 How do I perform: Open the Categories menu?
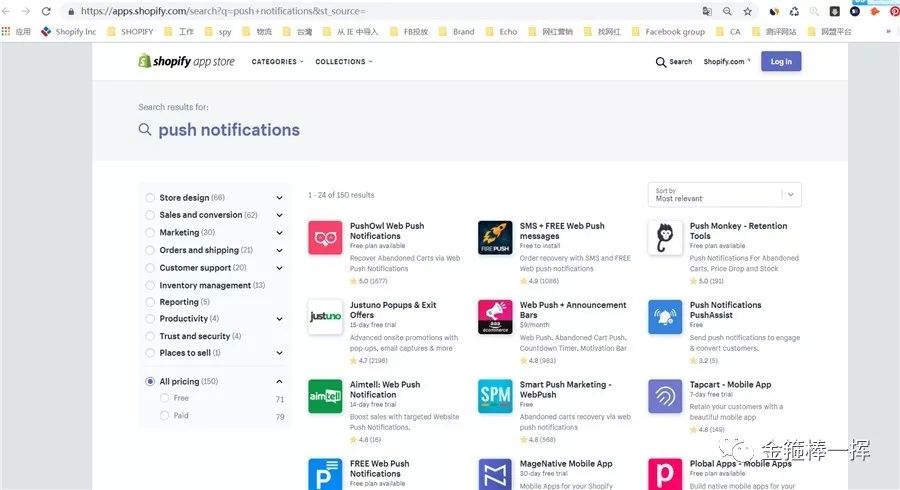click(x=277, y=62)
